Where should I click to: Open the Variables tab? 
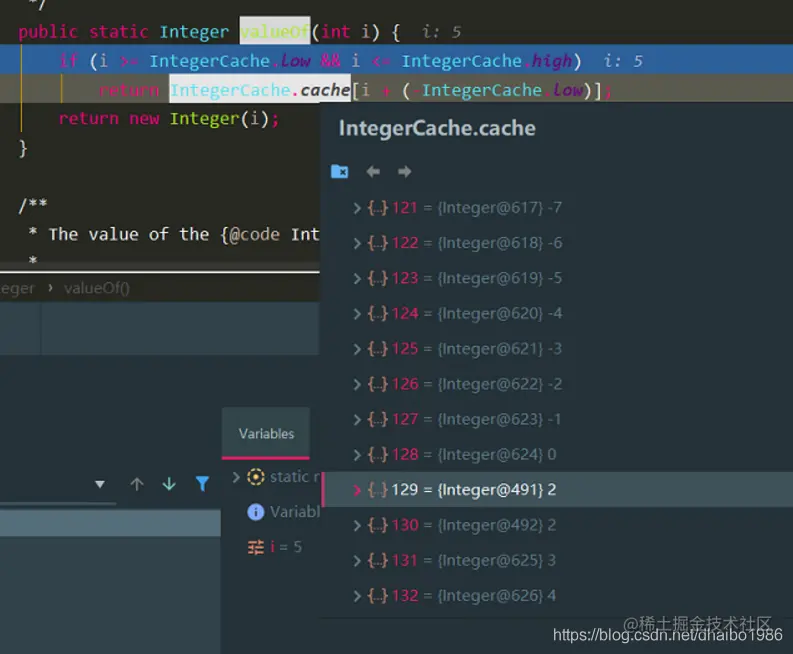click(x=266, y=433)
